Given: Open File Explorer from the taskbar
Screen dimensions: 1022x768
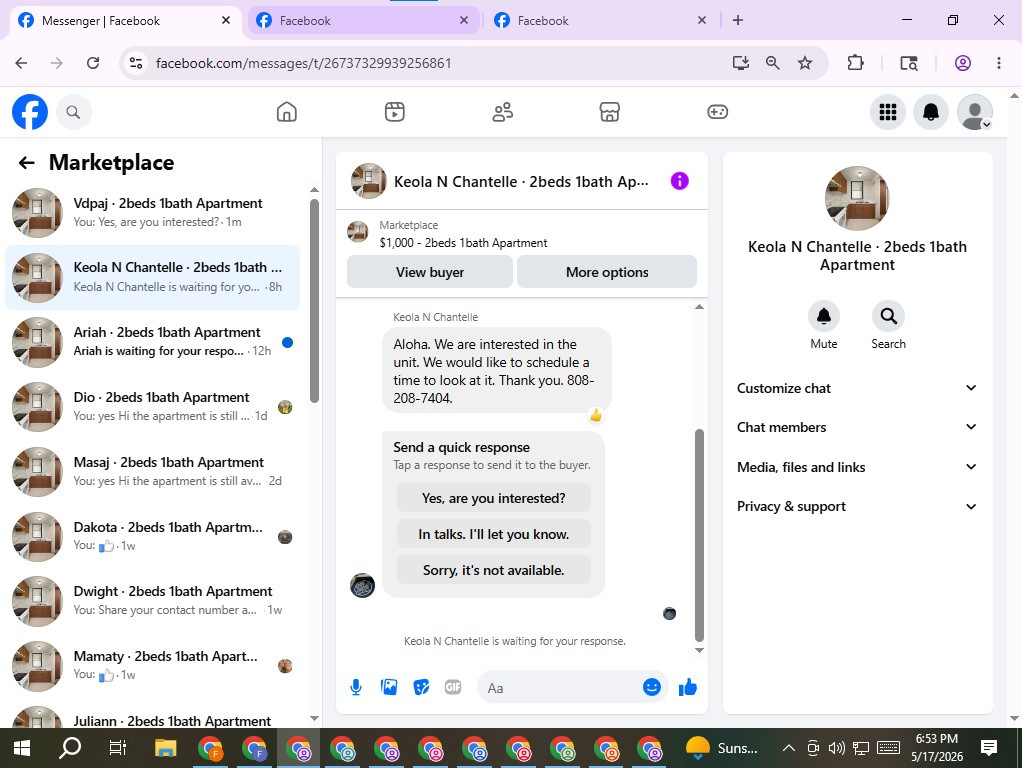Looking at the screenshot, I should tap(166, 748).
